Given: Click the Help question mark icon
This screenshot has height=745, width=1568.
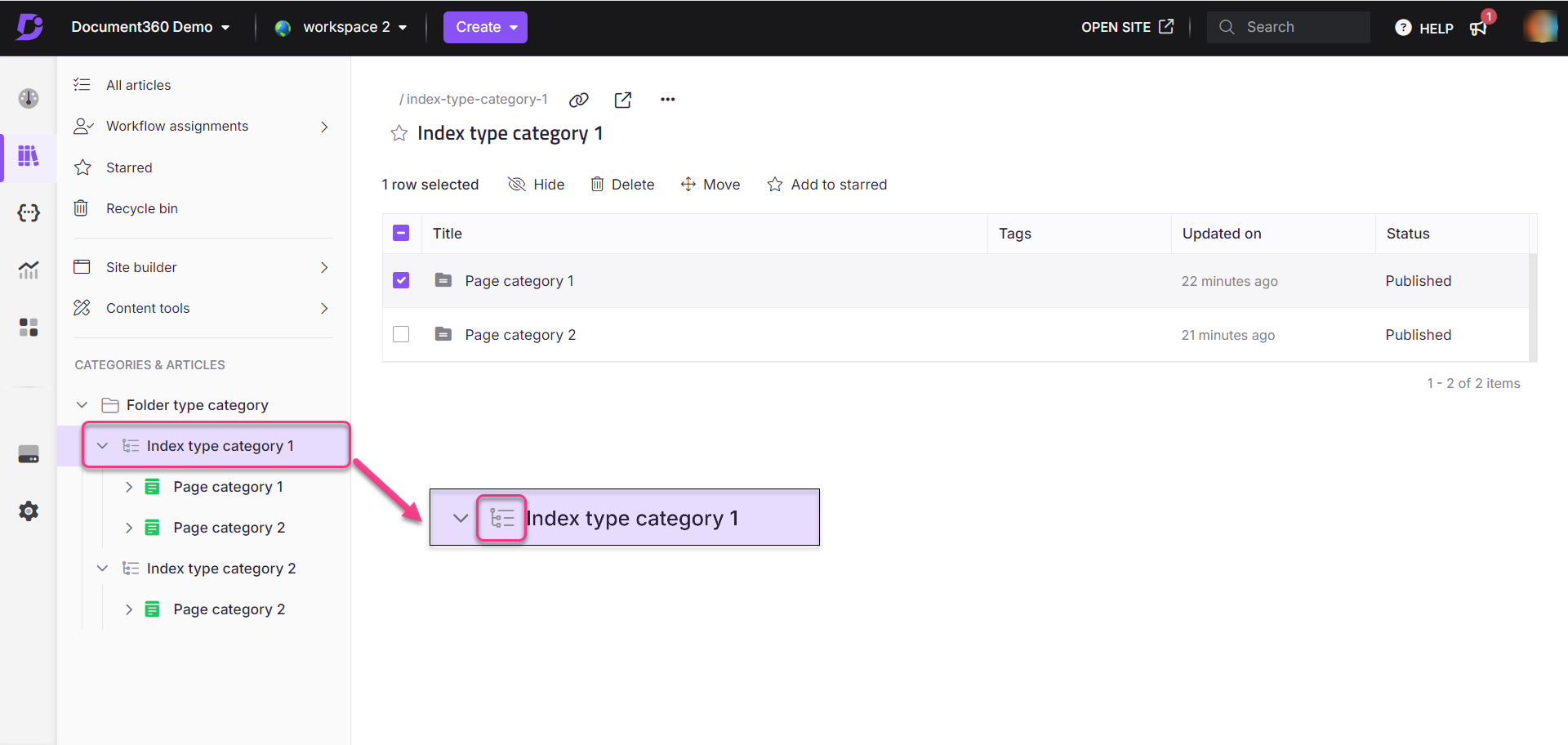Looking at the screenshot, I should pos(1403,28).
